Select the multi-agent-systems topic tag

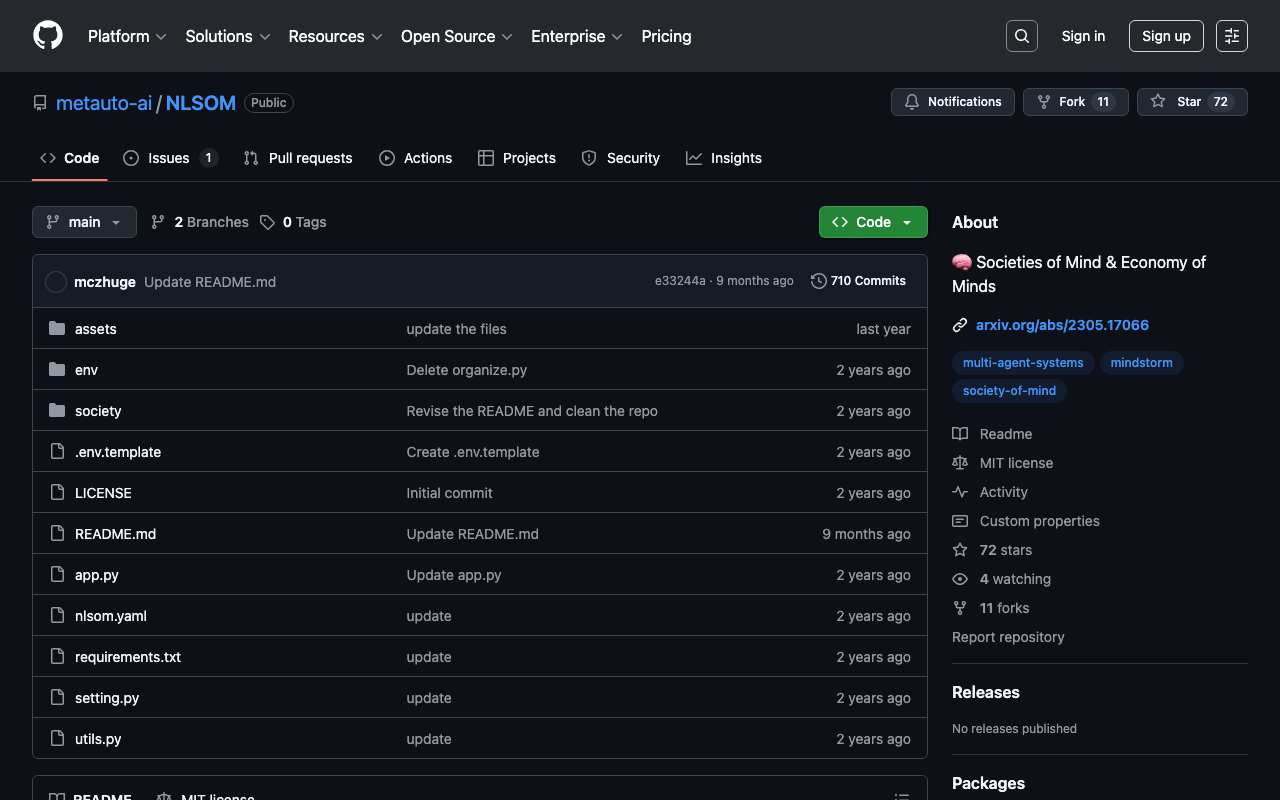click(x=1022, y=363)
